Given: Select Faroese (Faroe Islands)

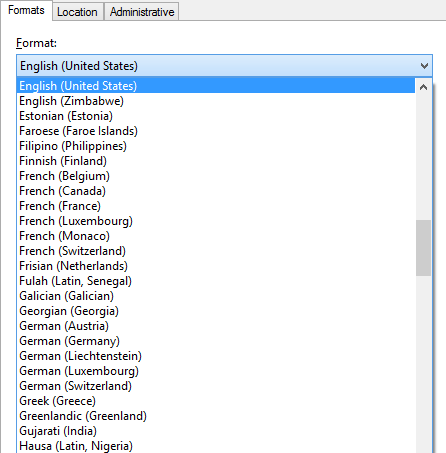Looking at the screenshot, I should pyautogui.click(x=216, y=131).
